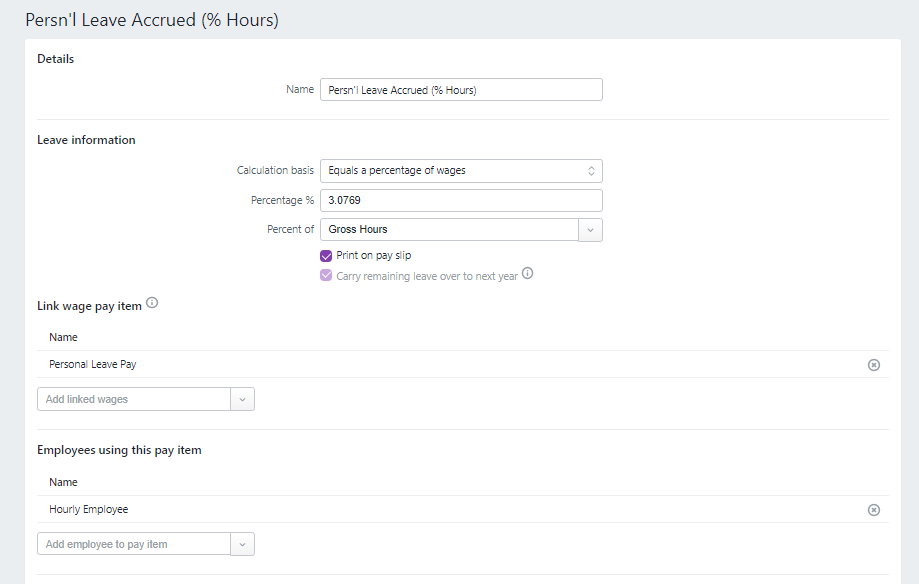Open Add linked wages dropdown arrow
Screen dimensions: 919x584
(x=242, y=400)
